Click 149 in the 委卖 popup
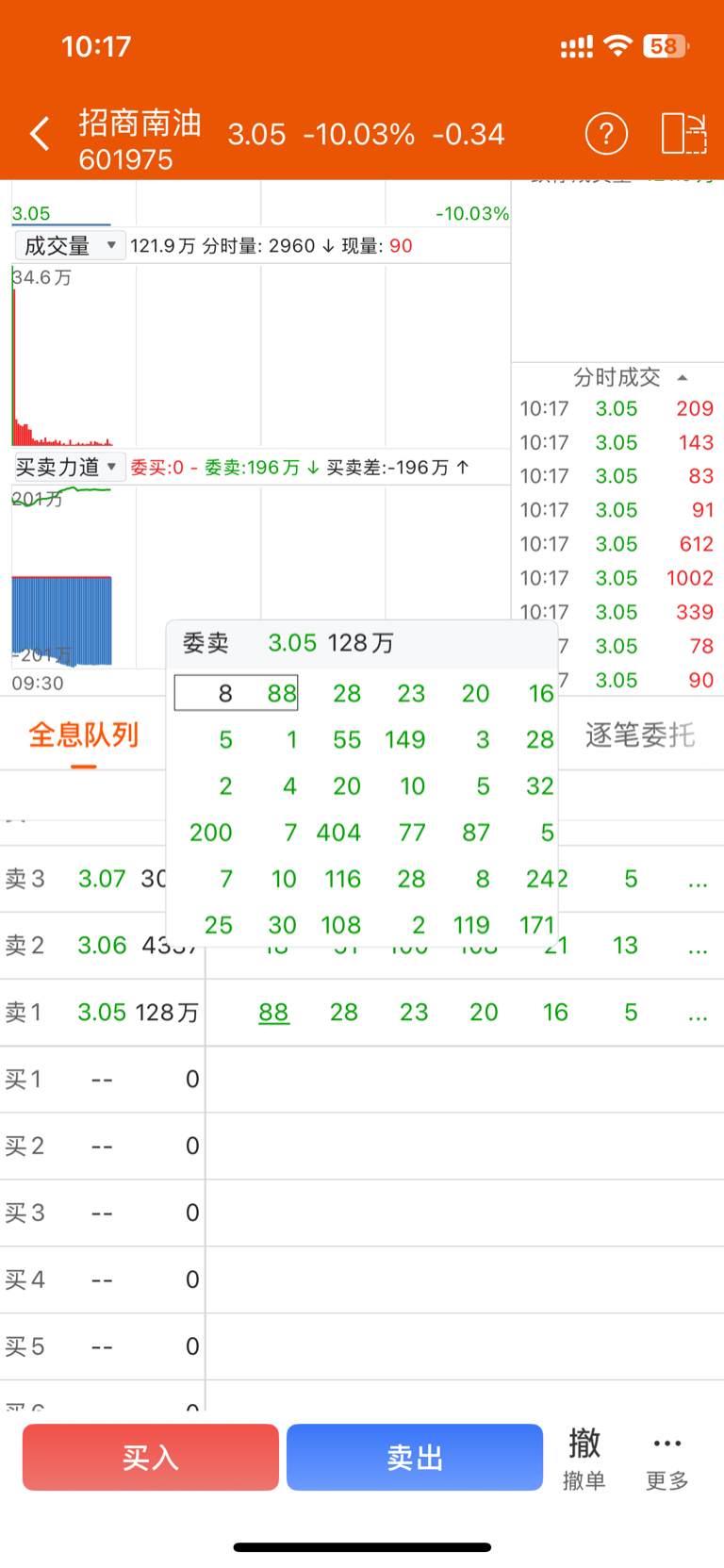The image size is (724, 1568). 405,740
